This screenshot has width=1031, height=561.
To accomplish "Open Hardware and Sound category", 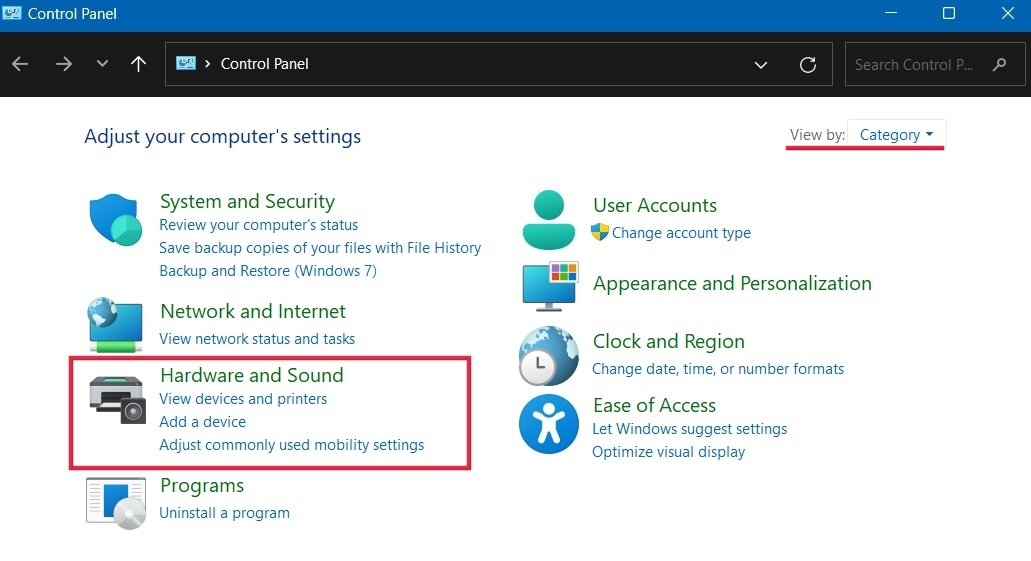I will tap(252, 375).
